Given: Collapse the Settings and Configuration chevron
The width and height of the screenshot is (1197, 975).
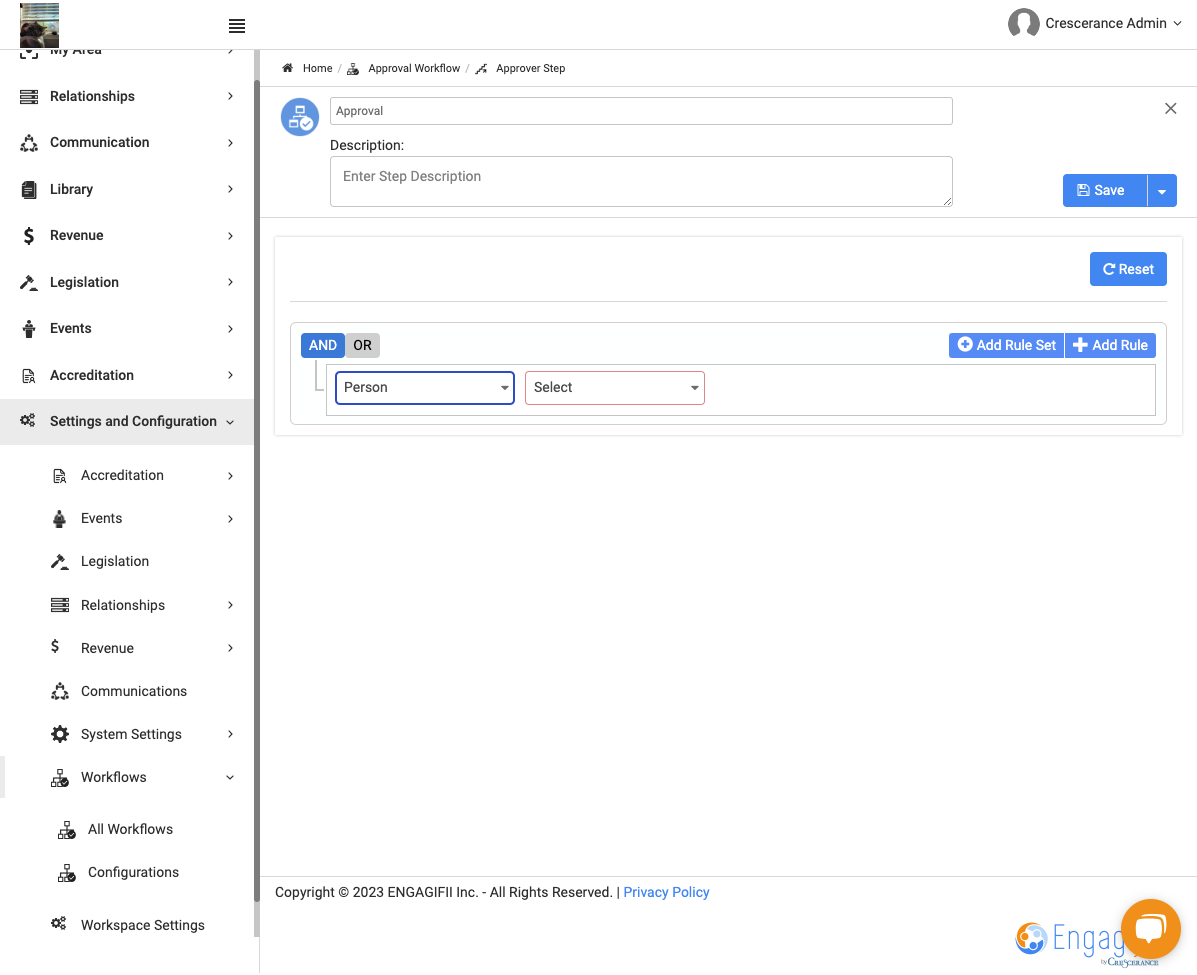Looking at the screenshot, I should 231,422.
